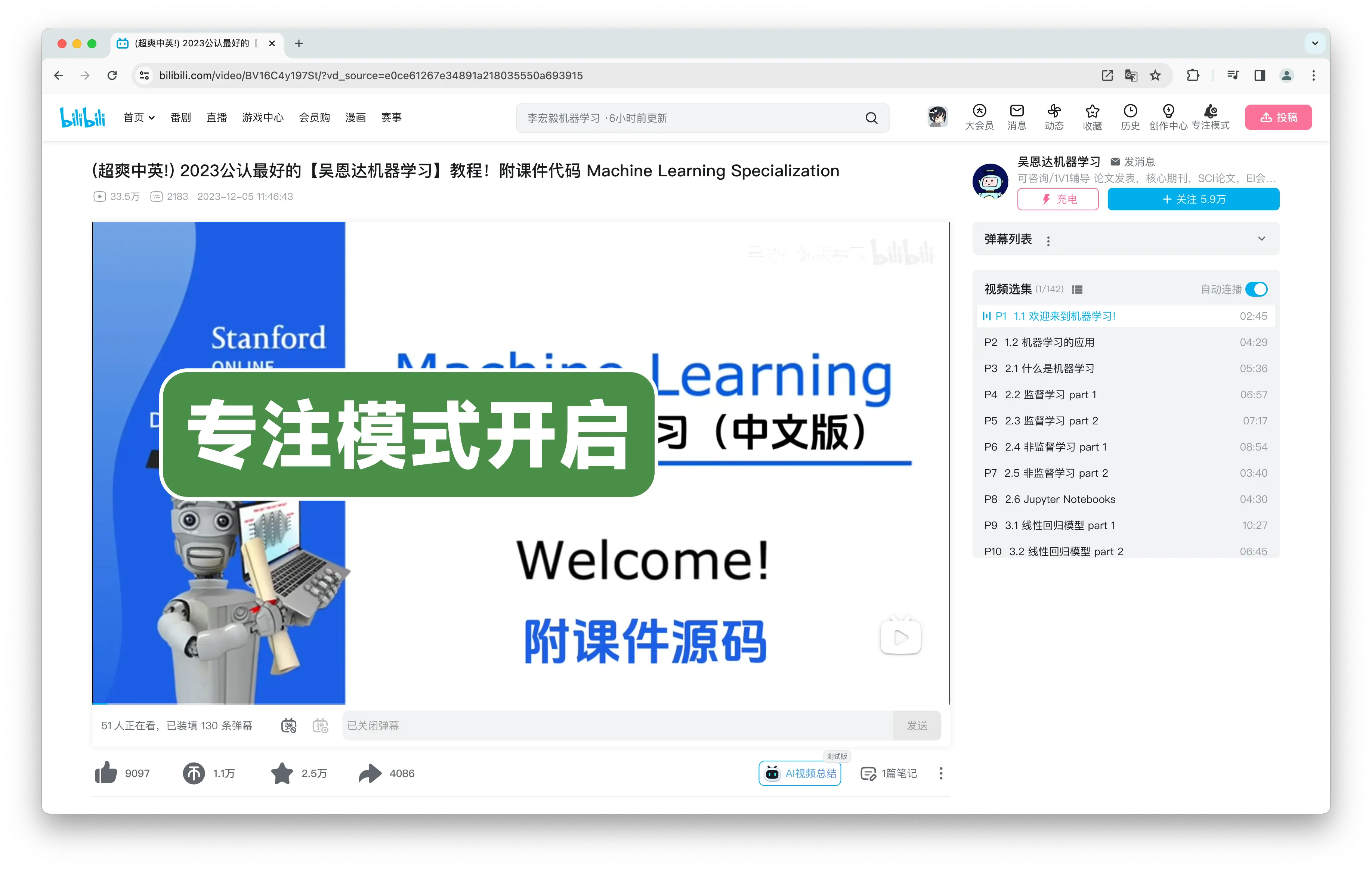Screen dimensions: 1372x869
Task: Open the 历史 history icon
Action: tap(1130, 117)
